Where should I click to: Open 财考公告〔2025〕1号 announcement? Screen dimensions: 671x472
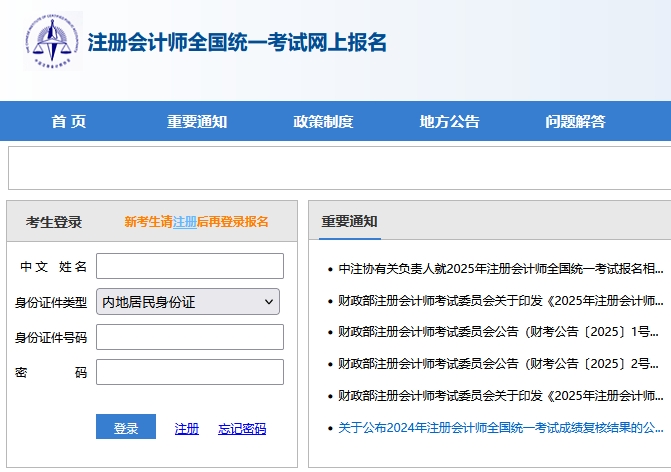[x=500, y=332]
